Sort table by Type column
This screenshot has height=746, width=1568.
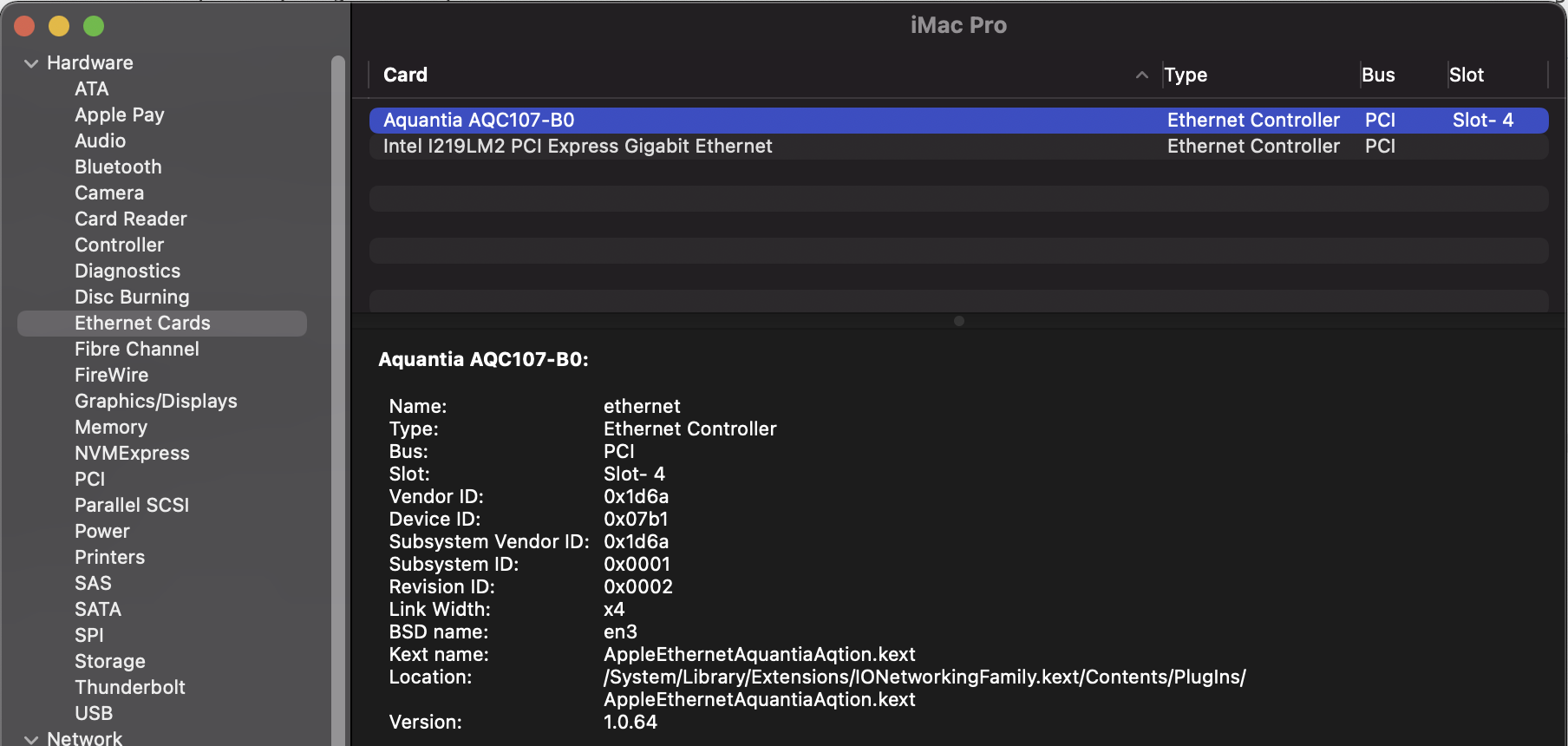point(1186,75)
